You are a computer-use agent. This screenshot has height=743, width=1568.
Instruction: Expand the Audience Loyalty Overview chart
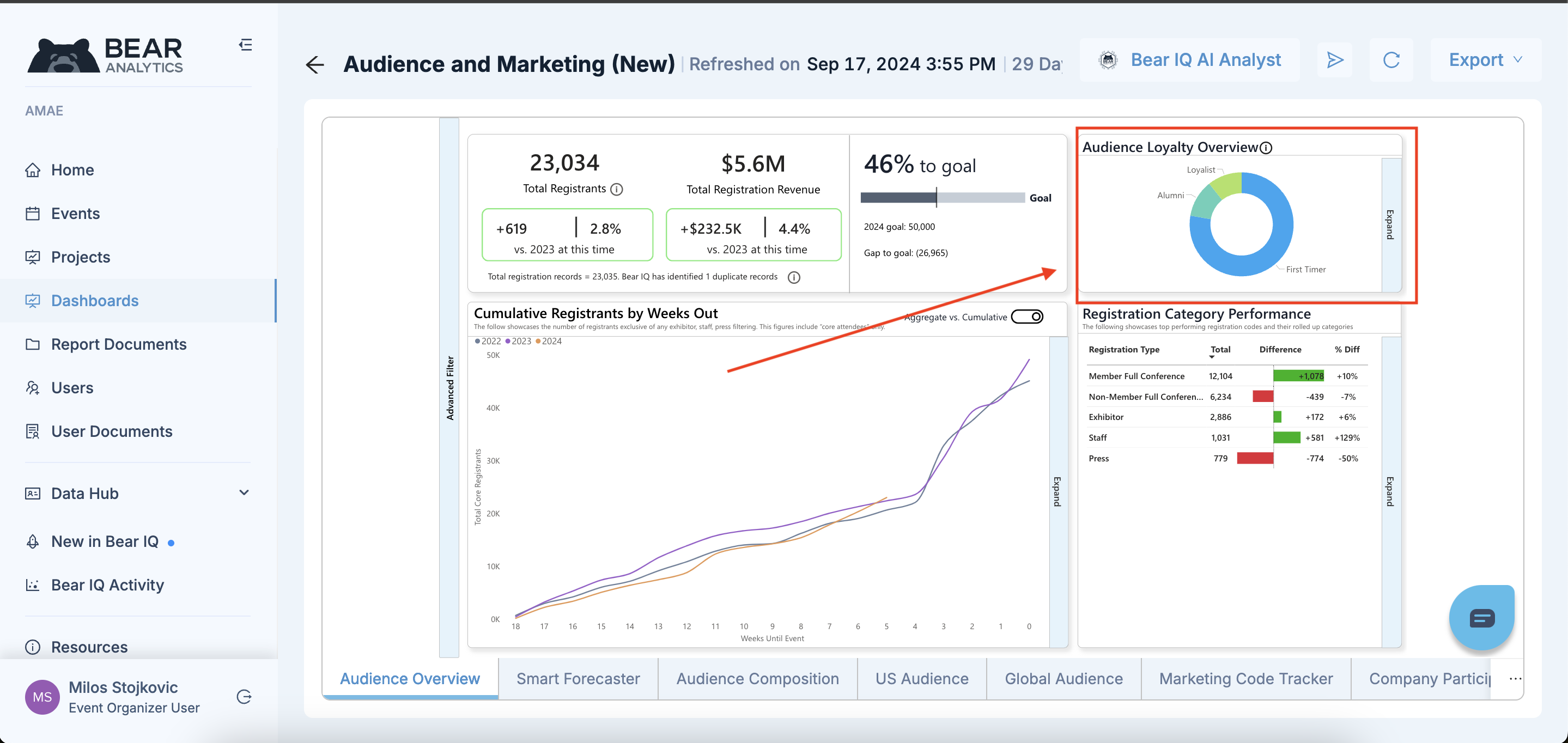pos(1390,224)
